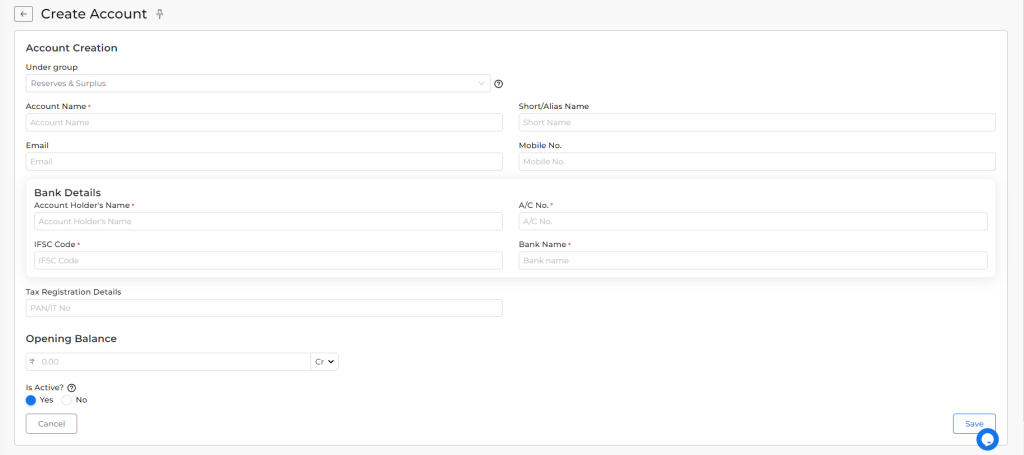Viewport: 1024px width, 455px height.
Task: Click the A/C No. input field
Action: pos(753,221)
